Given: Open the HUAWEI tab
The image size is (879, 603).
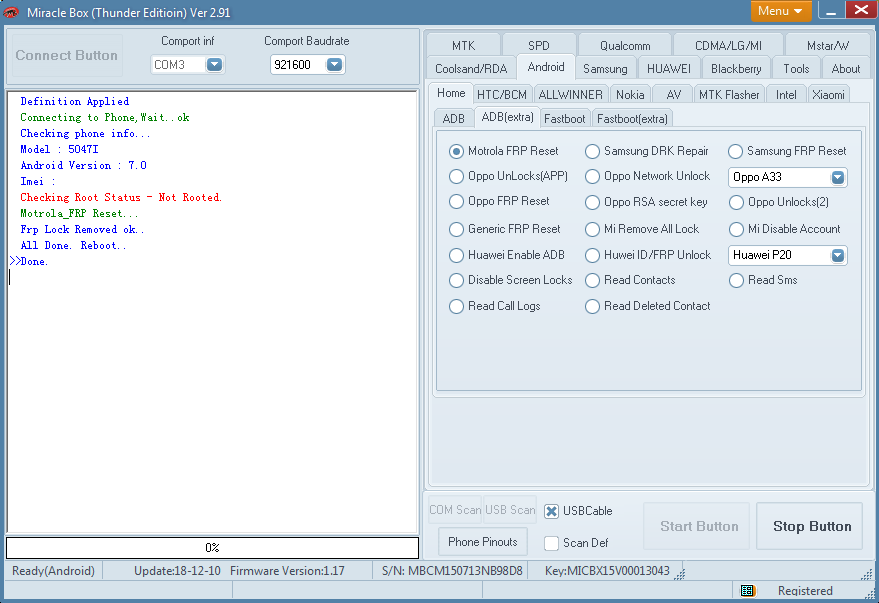Looking at the screenshot, I should (668, 69).
